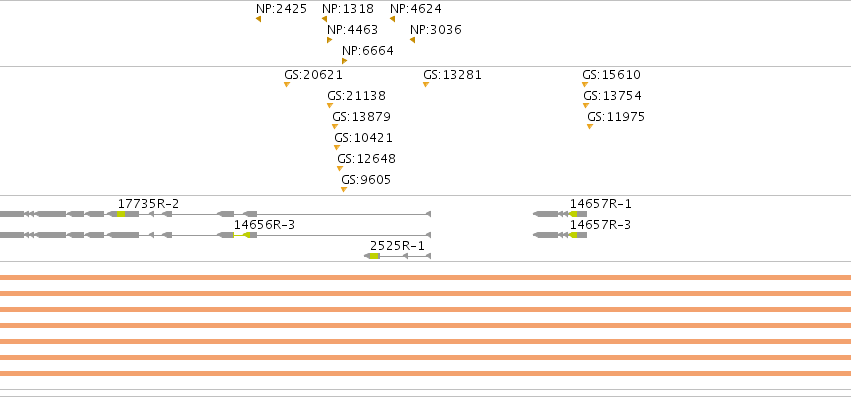Click the 2525R-1 green exon block

click(x=374, y=256)
